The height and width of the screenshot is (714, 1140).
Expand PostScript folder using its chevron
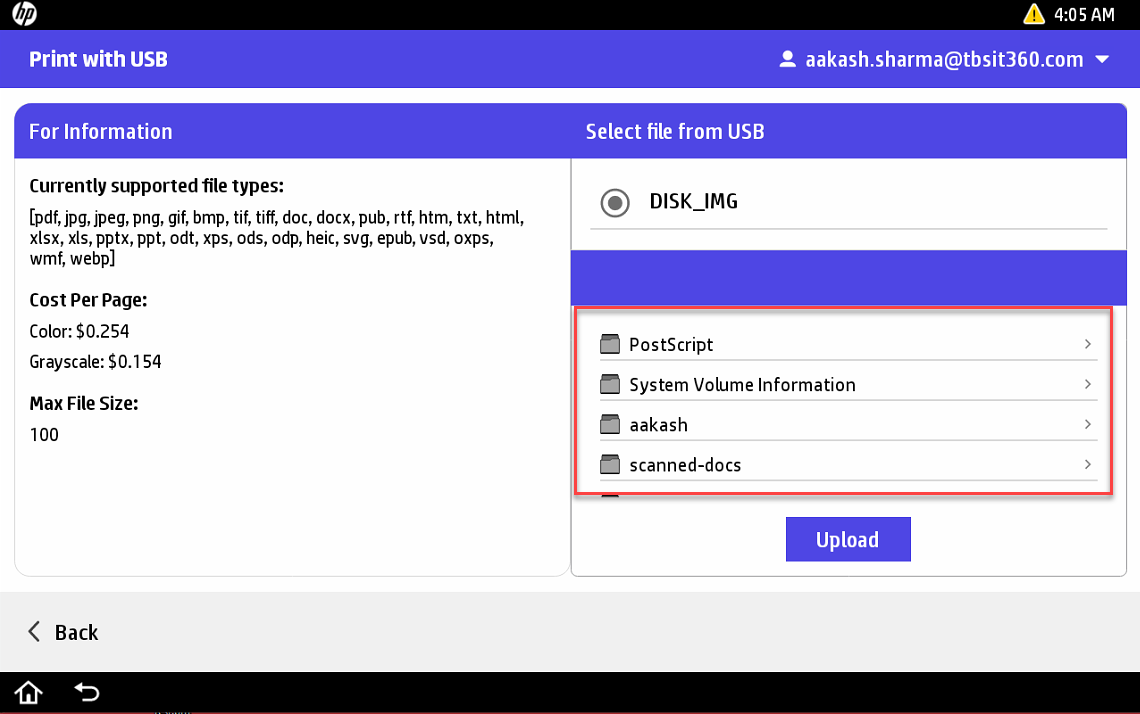(x=1088, y=344)
